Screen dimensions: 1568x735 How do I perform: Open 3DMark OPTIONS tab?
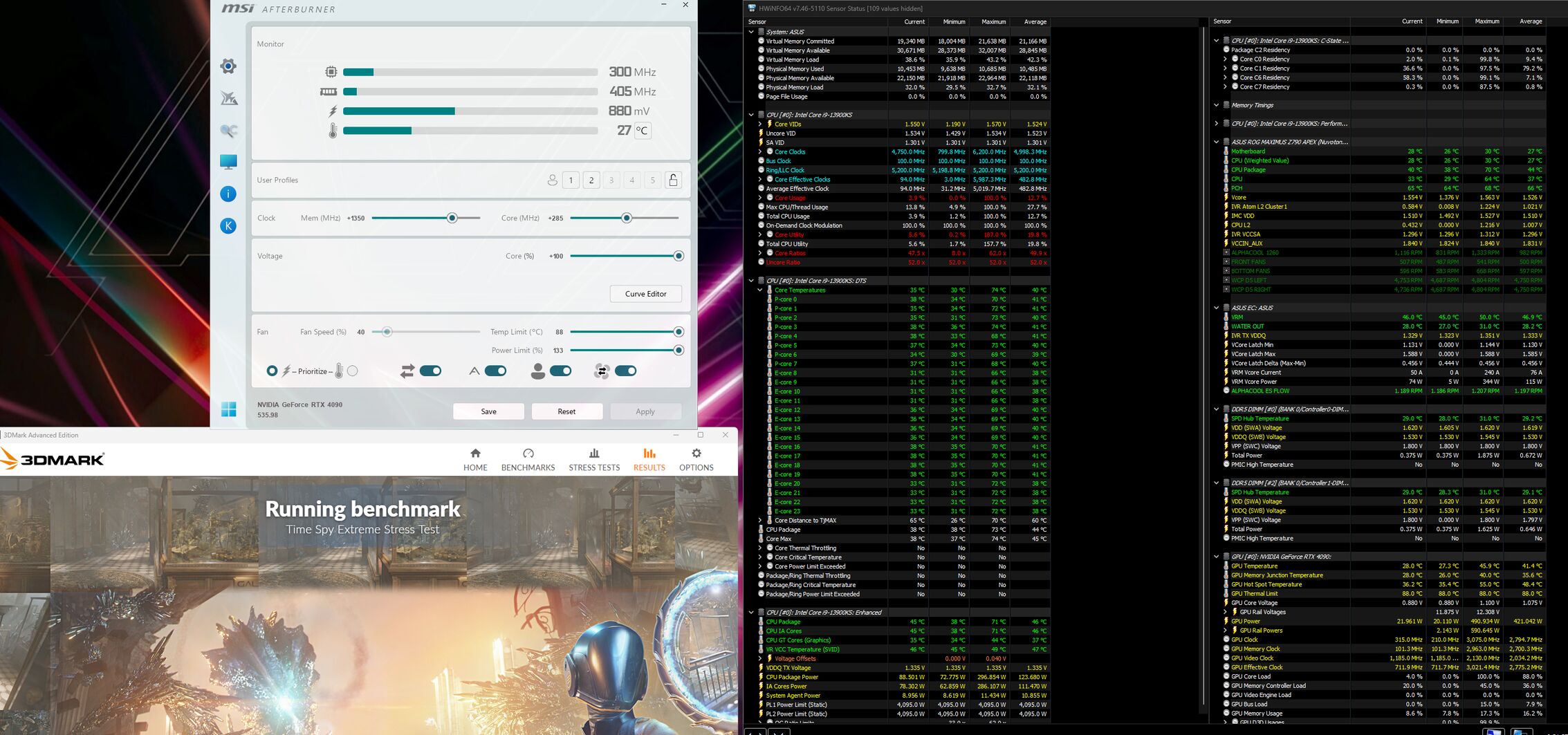tap(696, 460)
